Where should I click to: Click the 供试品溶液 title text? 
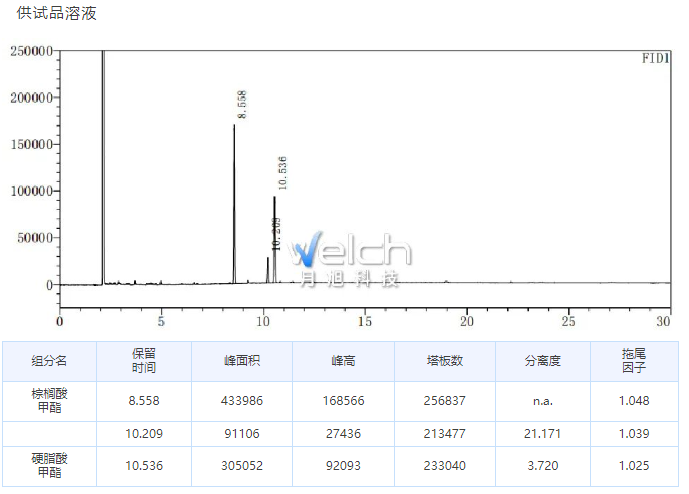[57, 14]
